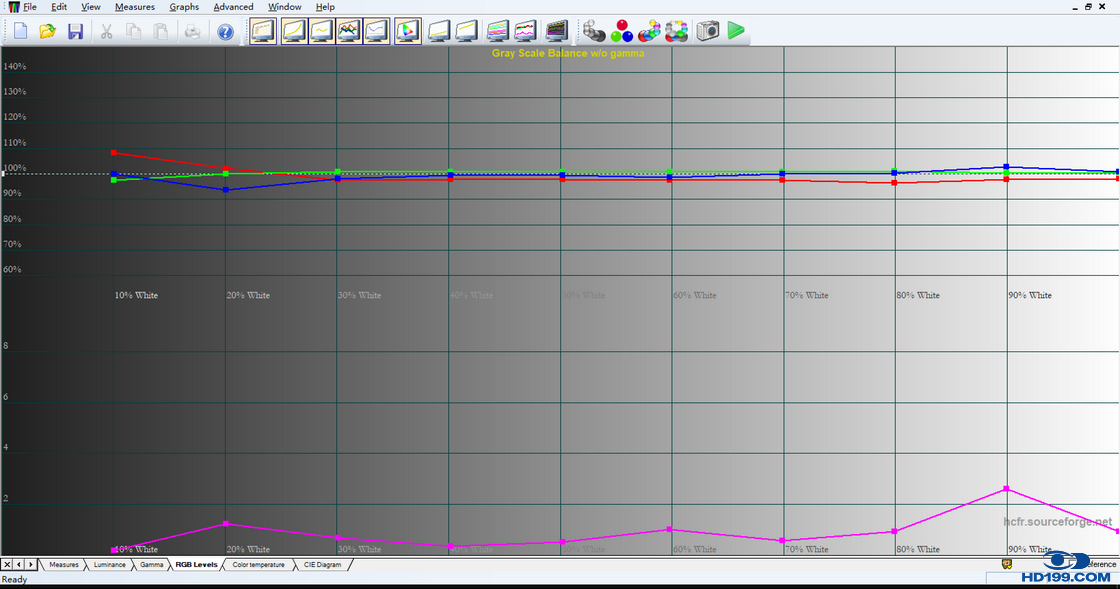
Task: Open the Near black graph icon
Action: 439,31
